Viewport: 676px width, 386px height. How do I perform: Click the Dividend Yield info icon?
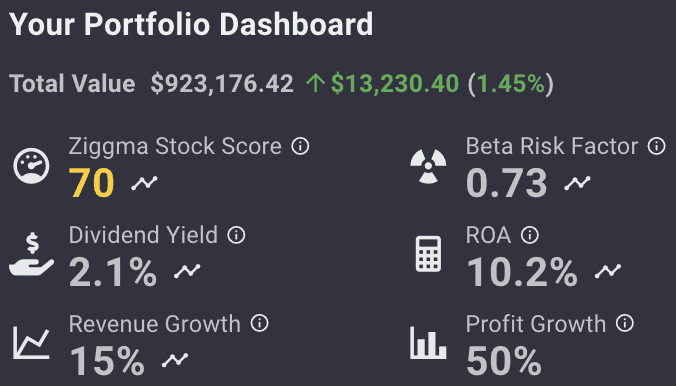236,235
